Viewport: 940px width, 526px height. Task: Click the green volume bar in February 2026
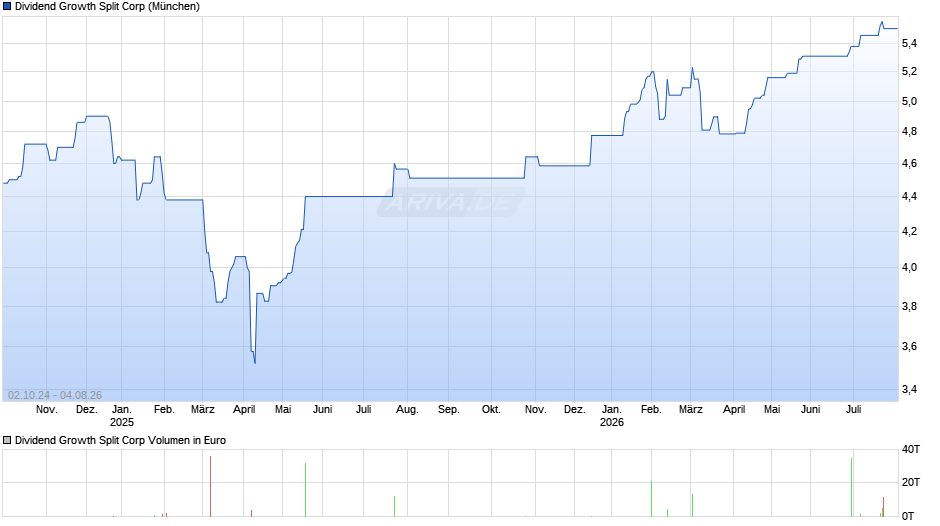[652, 499]
